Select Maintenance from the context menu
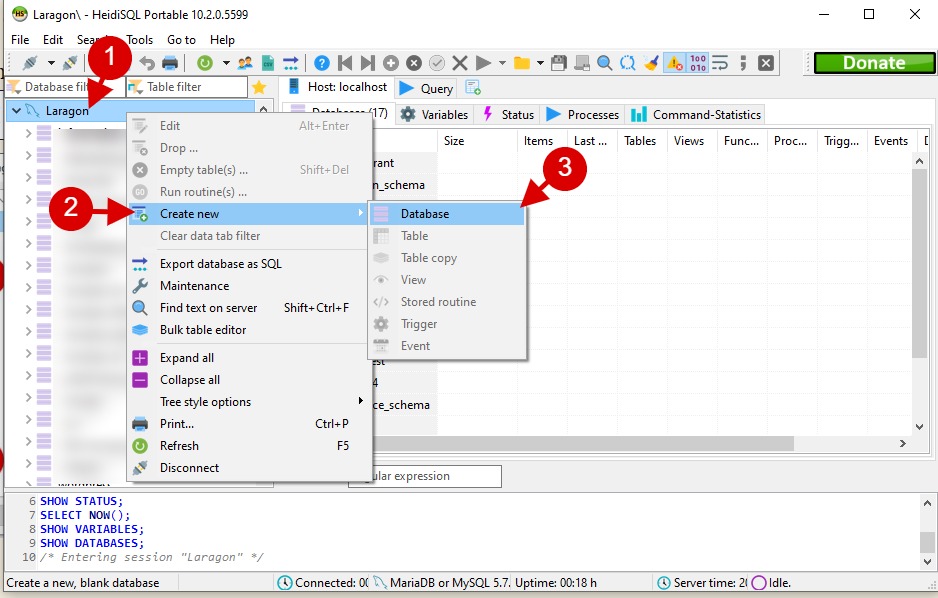 (x=248, y=286)
